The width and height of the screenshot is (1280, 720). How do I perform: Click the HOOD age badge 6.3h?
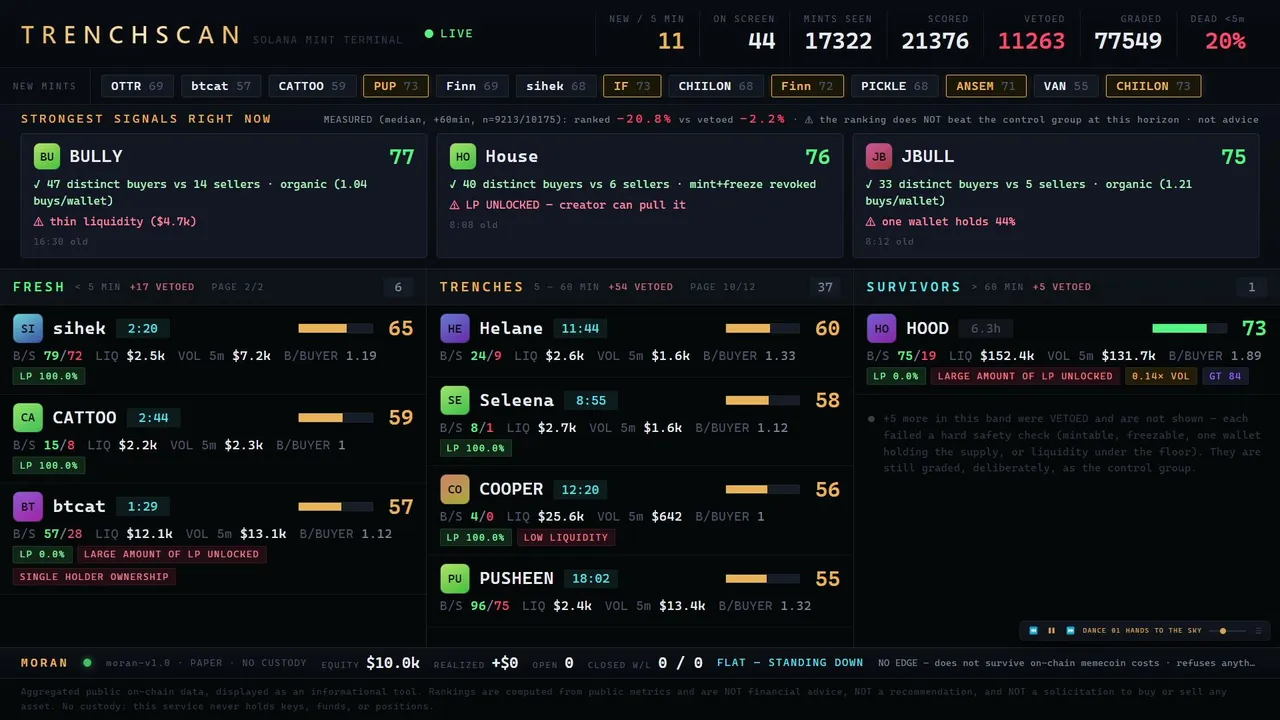(x=985, y=328)
